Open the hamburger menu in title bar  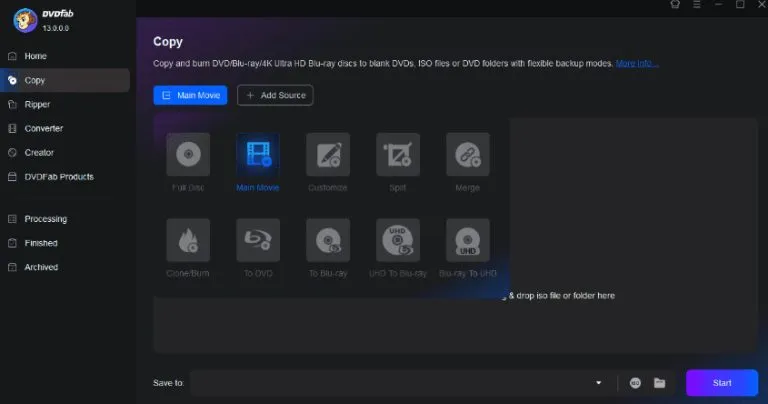click(696, 5)
